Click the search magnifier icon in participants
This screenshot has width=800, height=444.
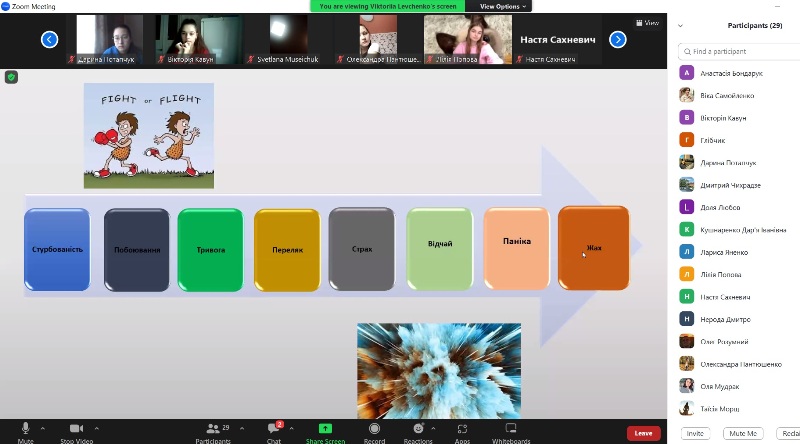(687, 52)
